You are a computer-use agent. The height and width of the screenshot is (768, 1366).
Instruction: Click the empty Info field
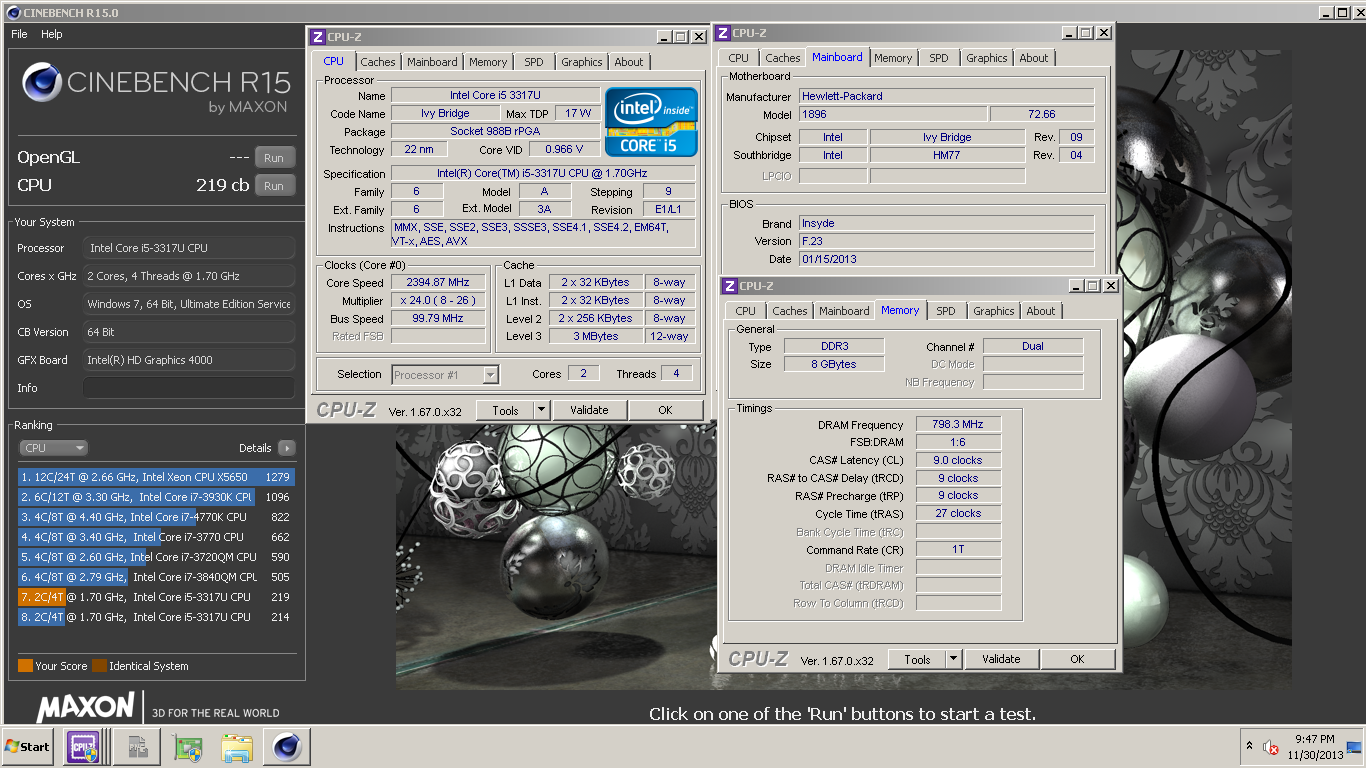189,388
